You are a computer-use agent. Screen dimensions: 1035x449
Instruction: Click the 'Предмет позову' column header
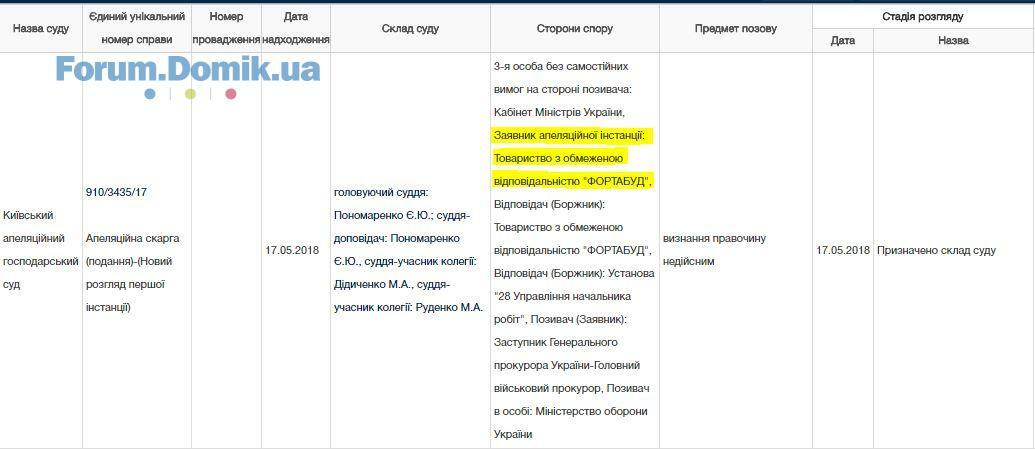tap(735, 28)
